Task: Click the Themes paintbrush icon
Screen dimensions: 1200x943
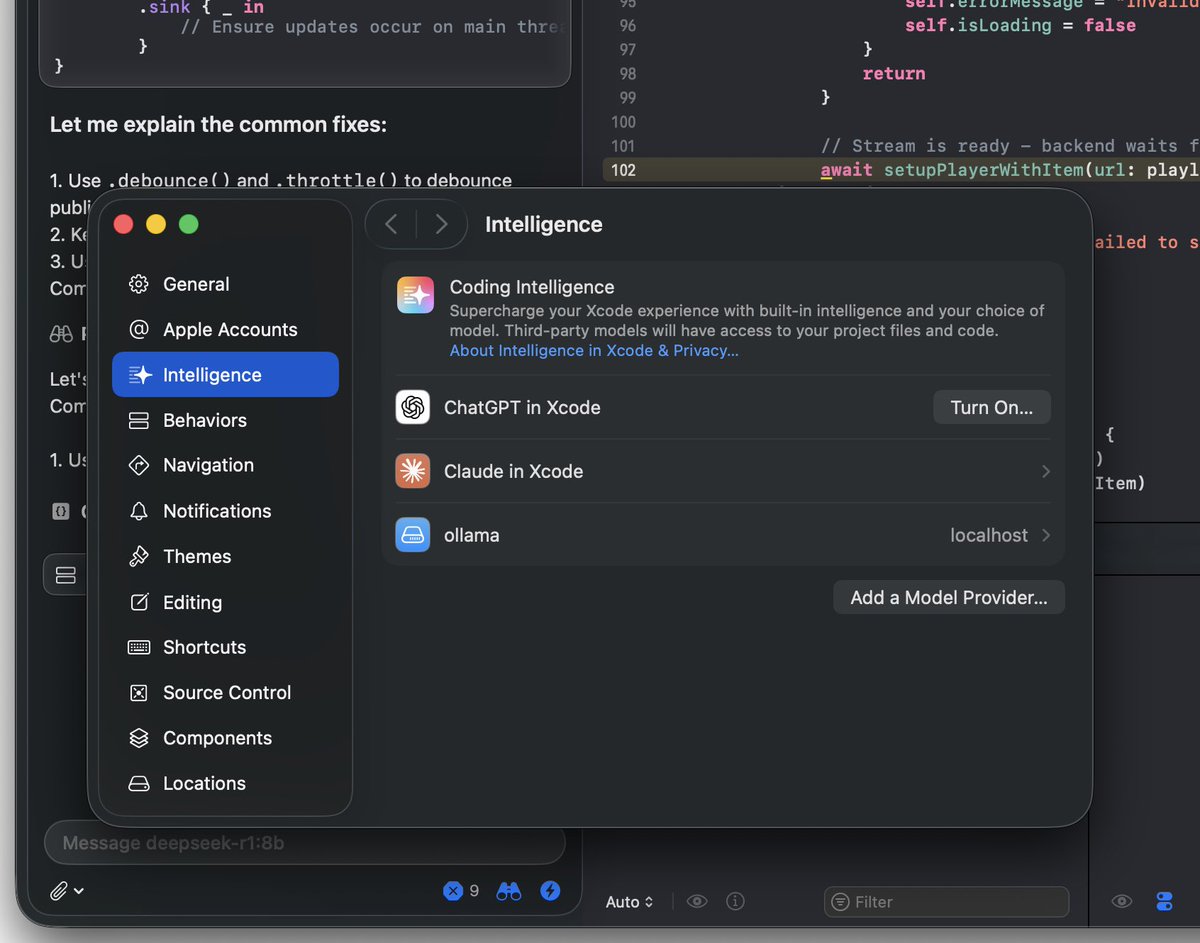Action: click(x=139, y=557)
